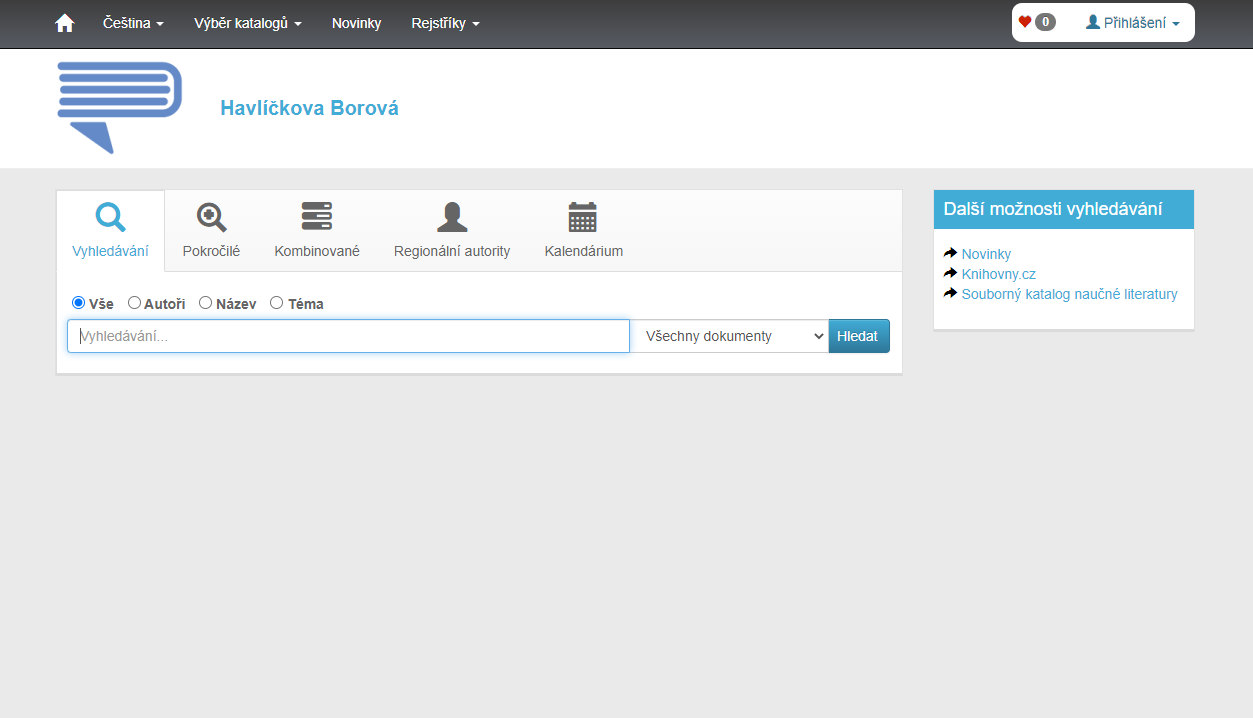
Task: Open the Rejstříky menu
Action: 445,23
